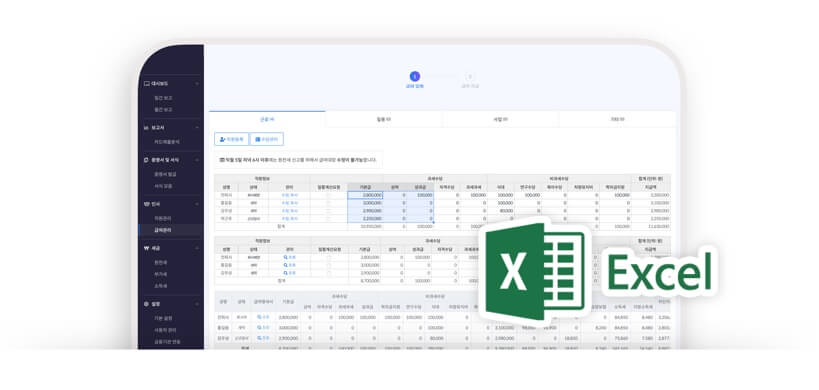819x390 pixels.
Task: Click 조회 link in second table's 2,800,000 row
Action: pyautogui.click(x=290, y=257)
